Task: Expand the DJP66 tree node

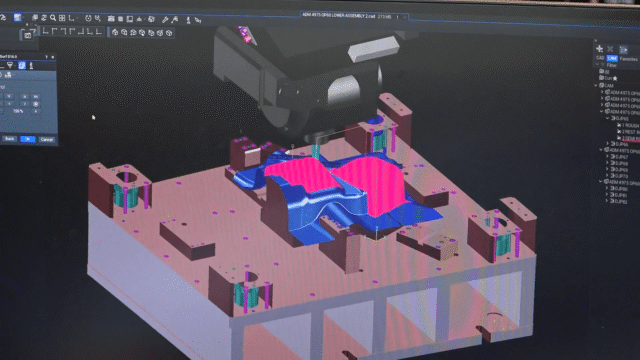Action: coord(608,144)
